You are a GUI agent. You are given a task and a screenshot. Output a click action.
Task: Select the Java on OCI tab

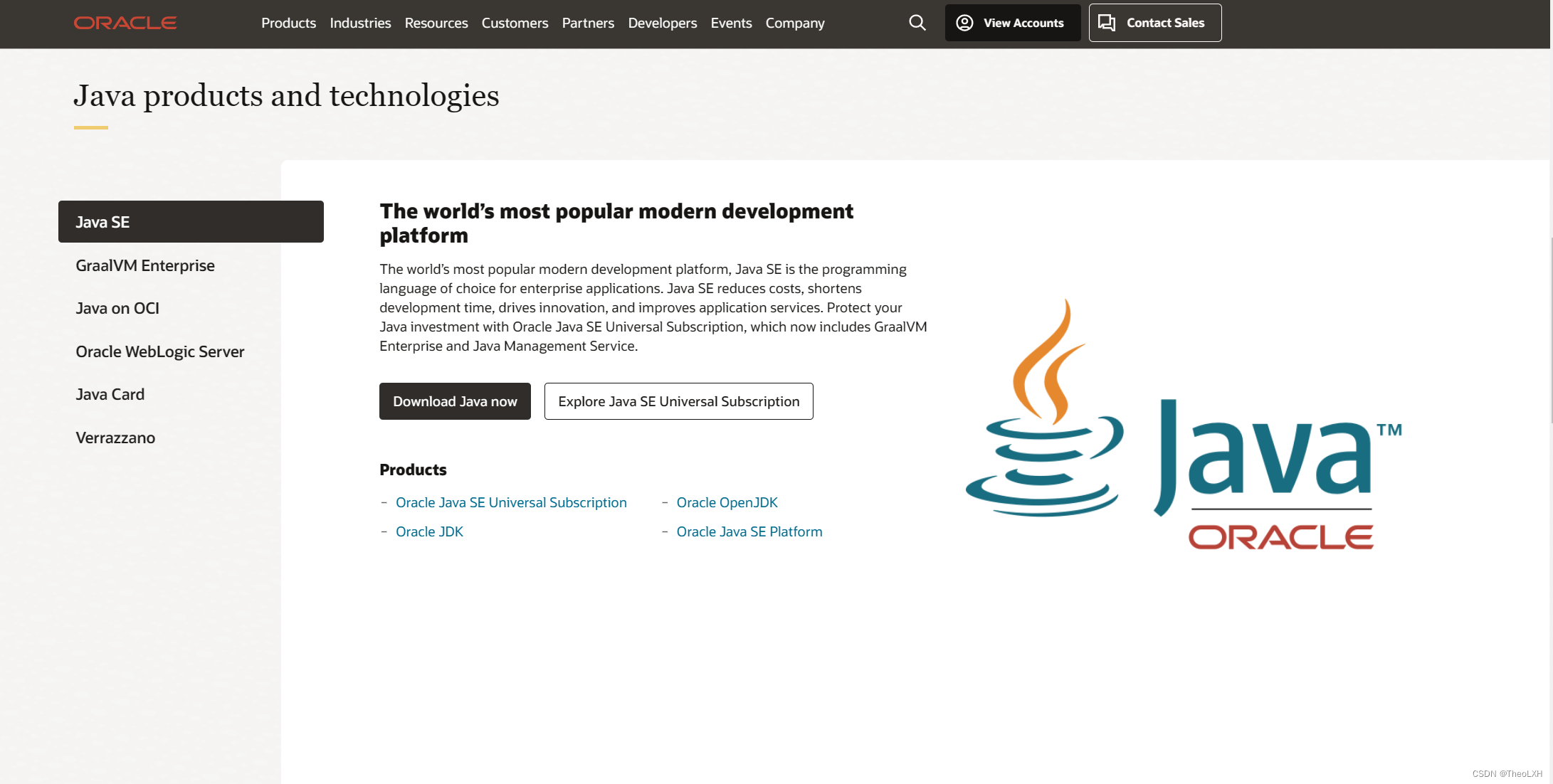(117, 308)
